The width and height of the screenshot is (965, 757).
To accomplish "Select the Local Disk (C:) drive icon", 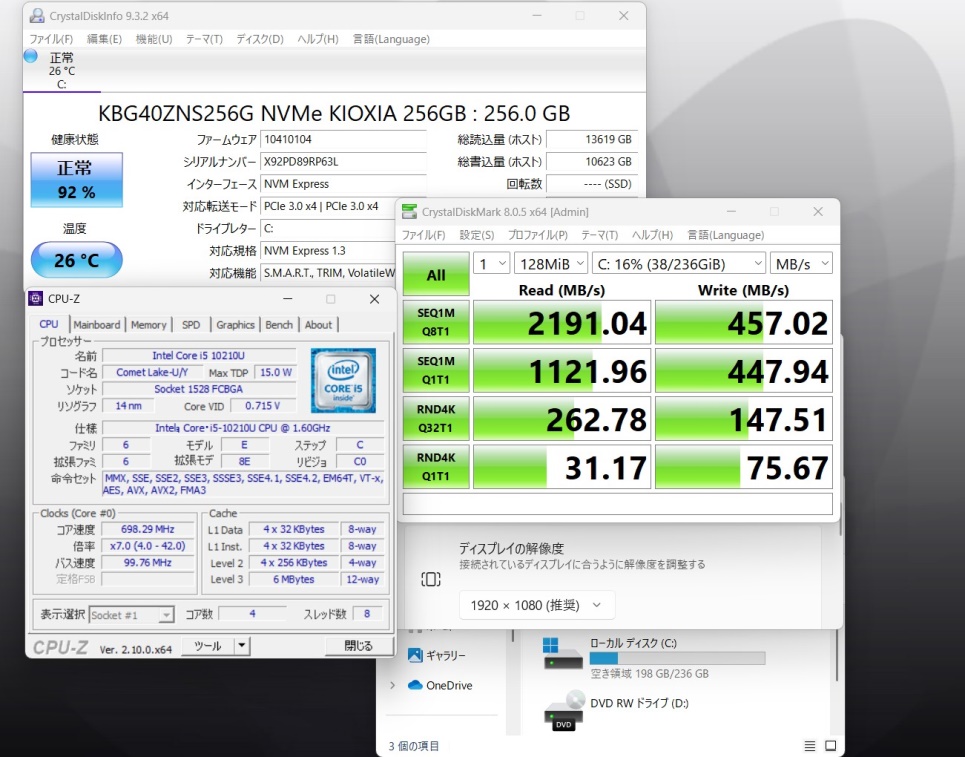I will tap(563, 655).
